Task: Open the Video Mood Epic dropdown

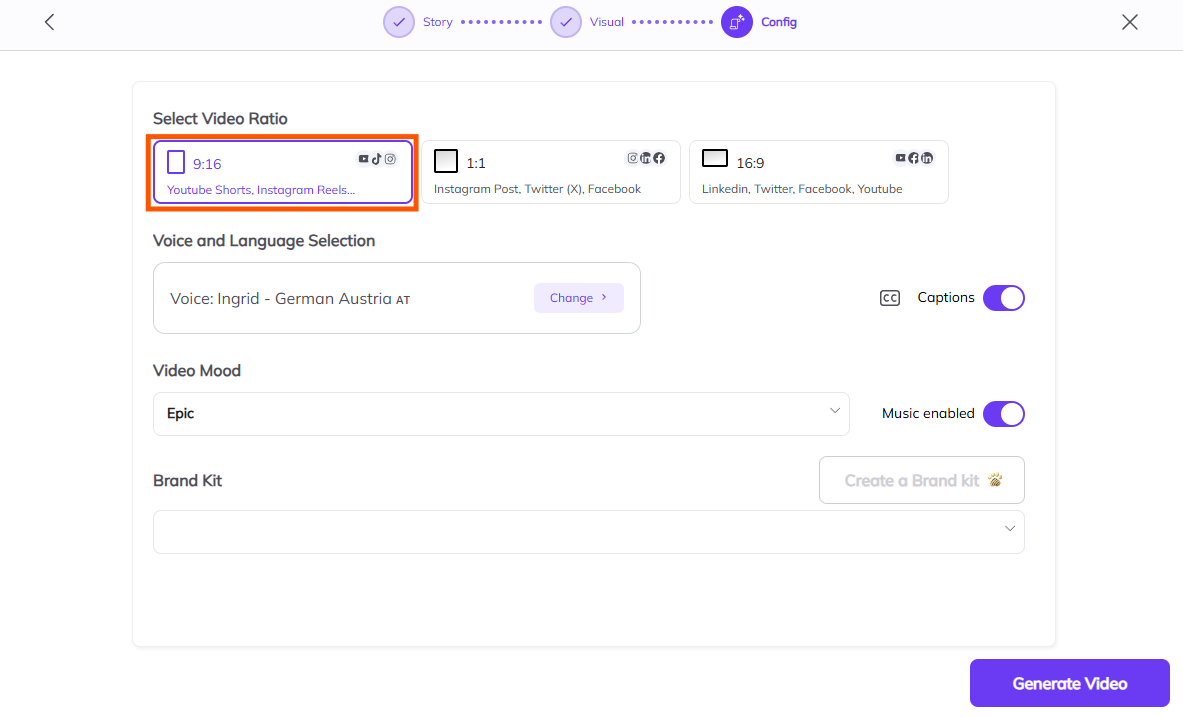Action: click(501, 414)
